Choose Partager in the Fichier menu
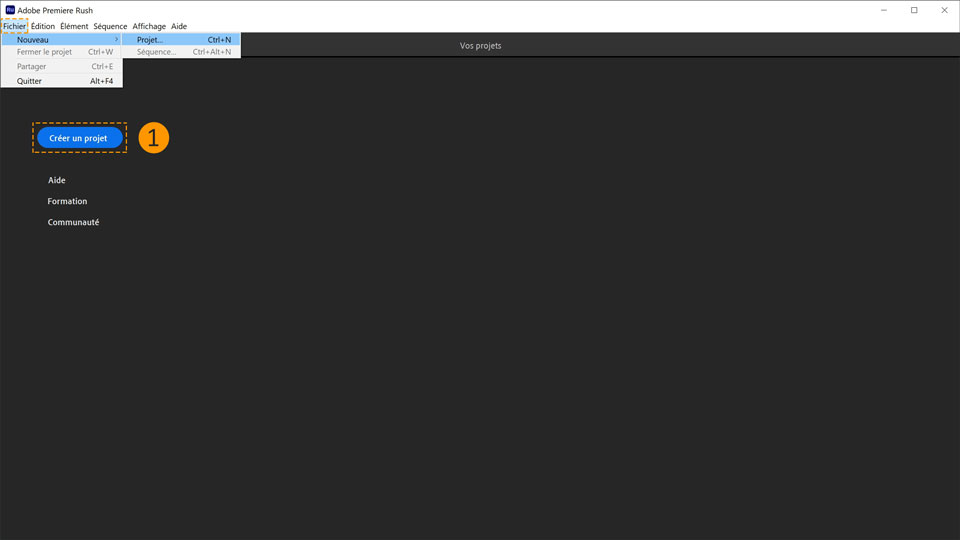Image resolution: width=960 pixels, height=540 pixels. [61, 66]
